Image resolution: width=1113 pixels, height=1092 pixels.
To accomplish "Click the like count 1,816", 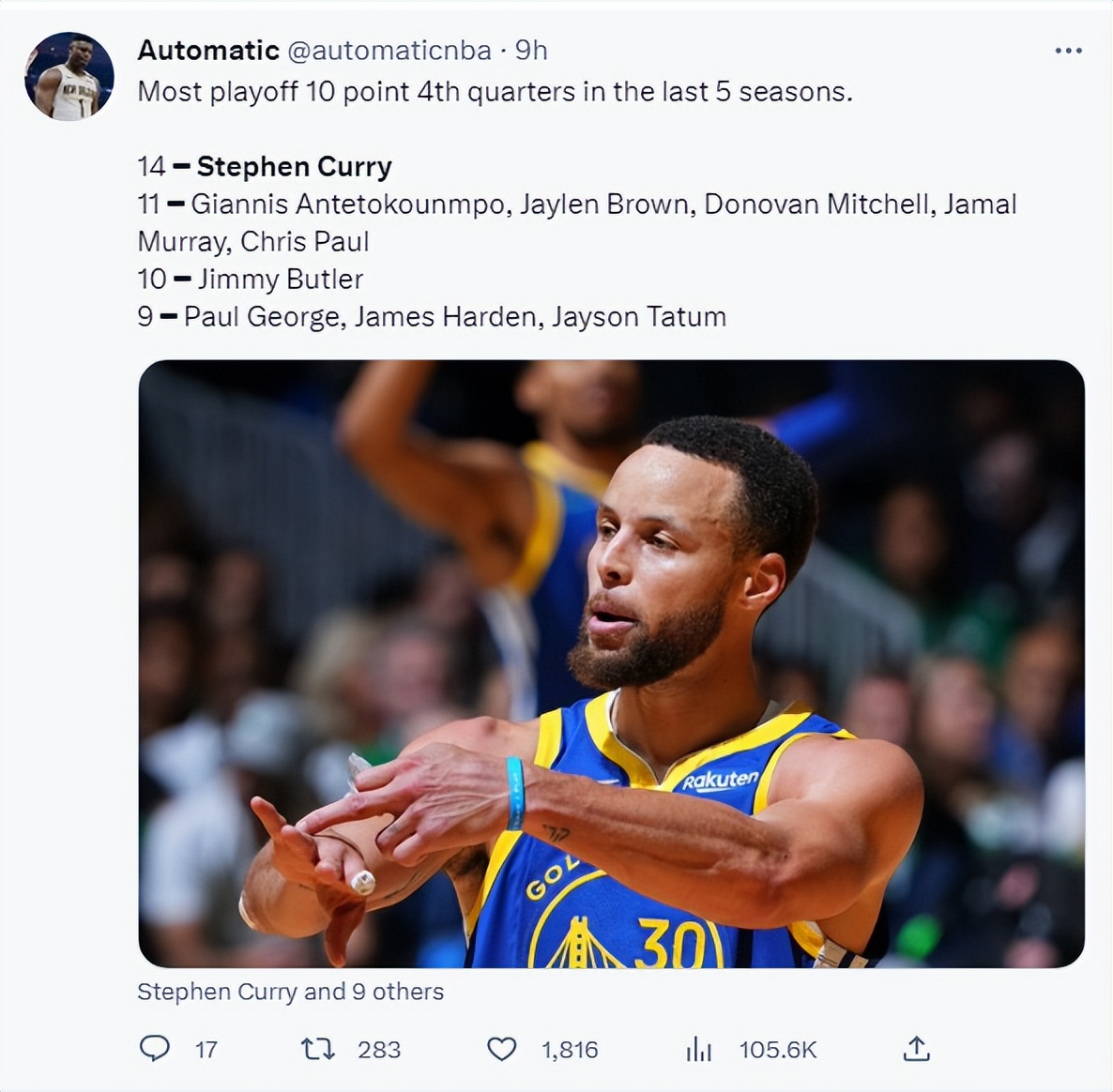I will coord(570,1050).
